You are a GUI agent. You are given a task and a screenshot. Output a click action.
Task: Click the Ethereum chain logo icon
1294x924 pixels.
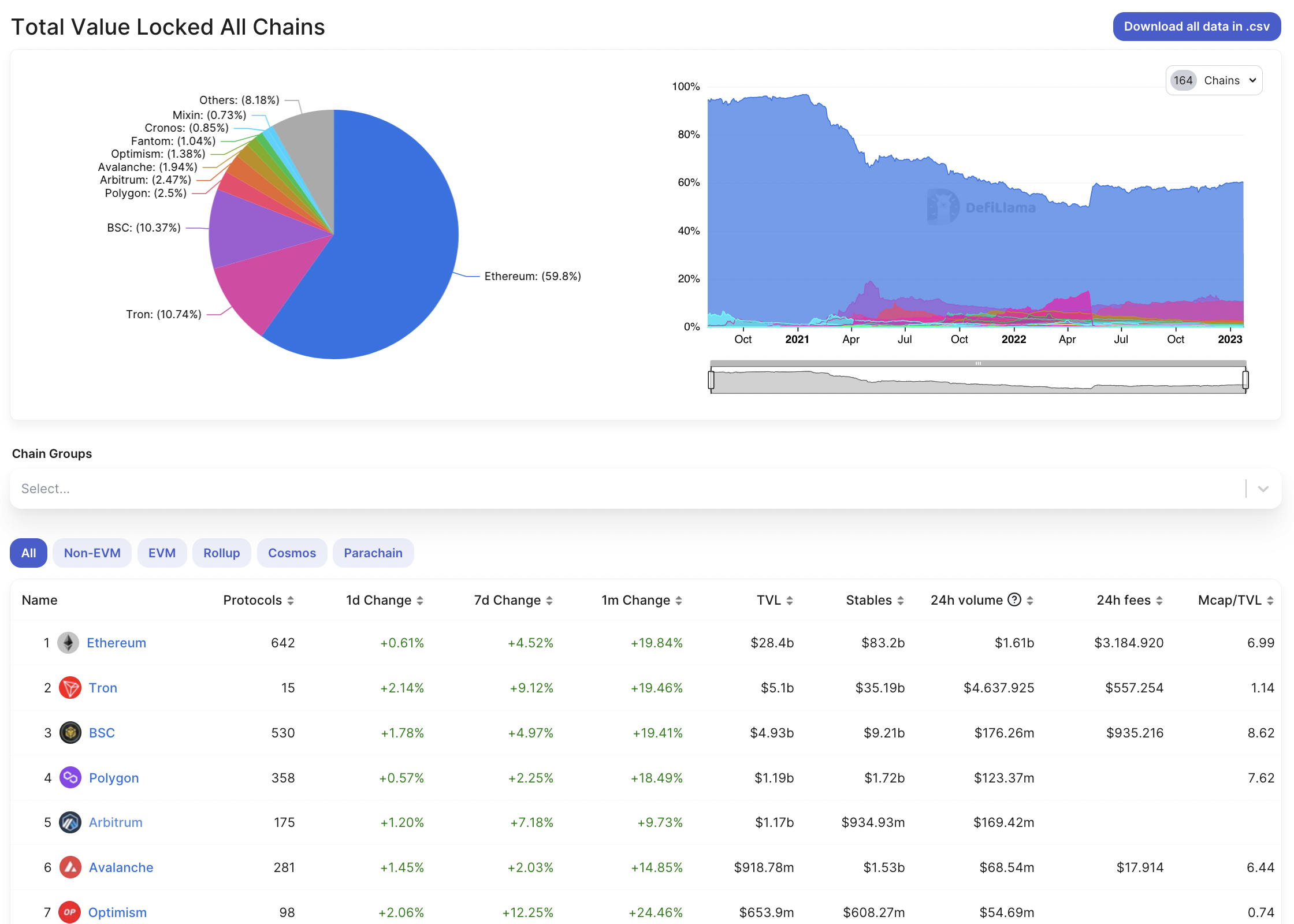[x=68, y=643]
